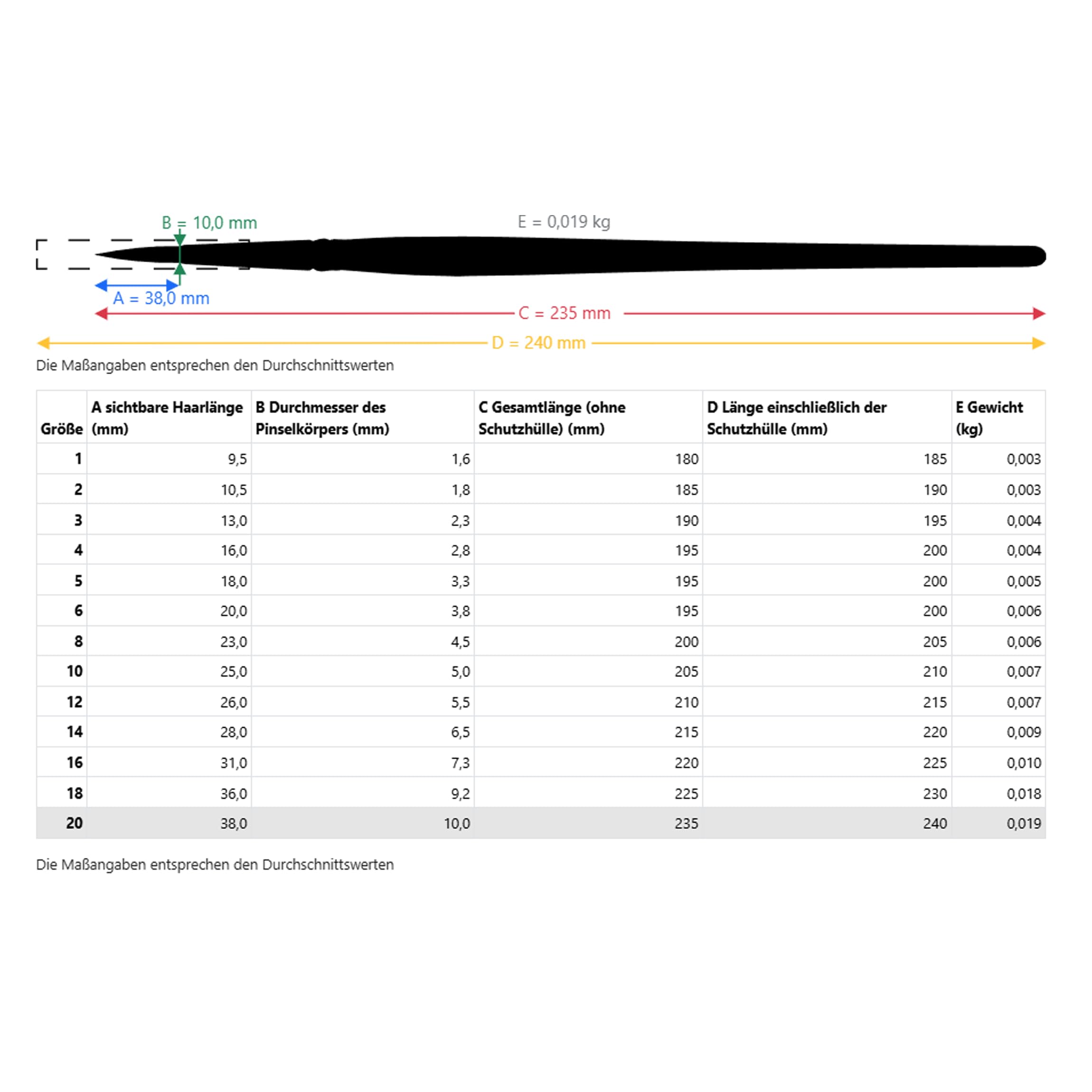Image resolution: width=1092 pixels, height=1092 pixels.
Task: Click the A sichtbare Haarlänge header
Action: tap(167, 418)
